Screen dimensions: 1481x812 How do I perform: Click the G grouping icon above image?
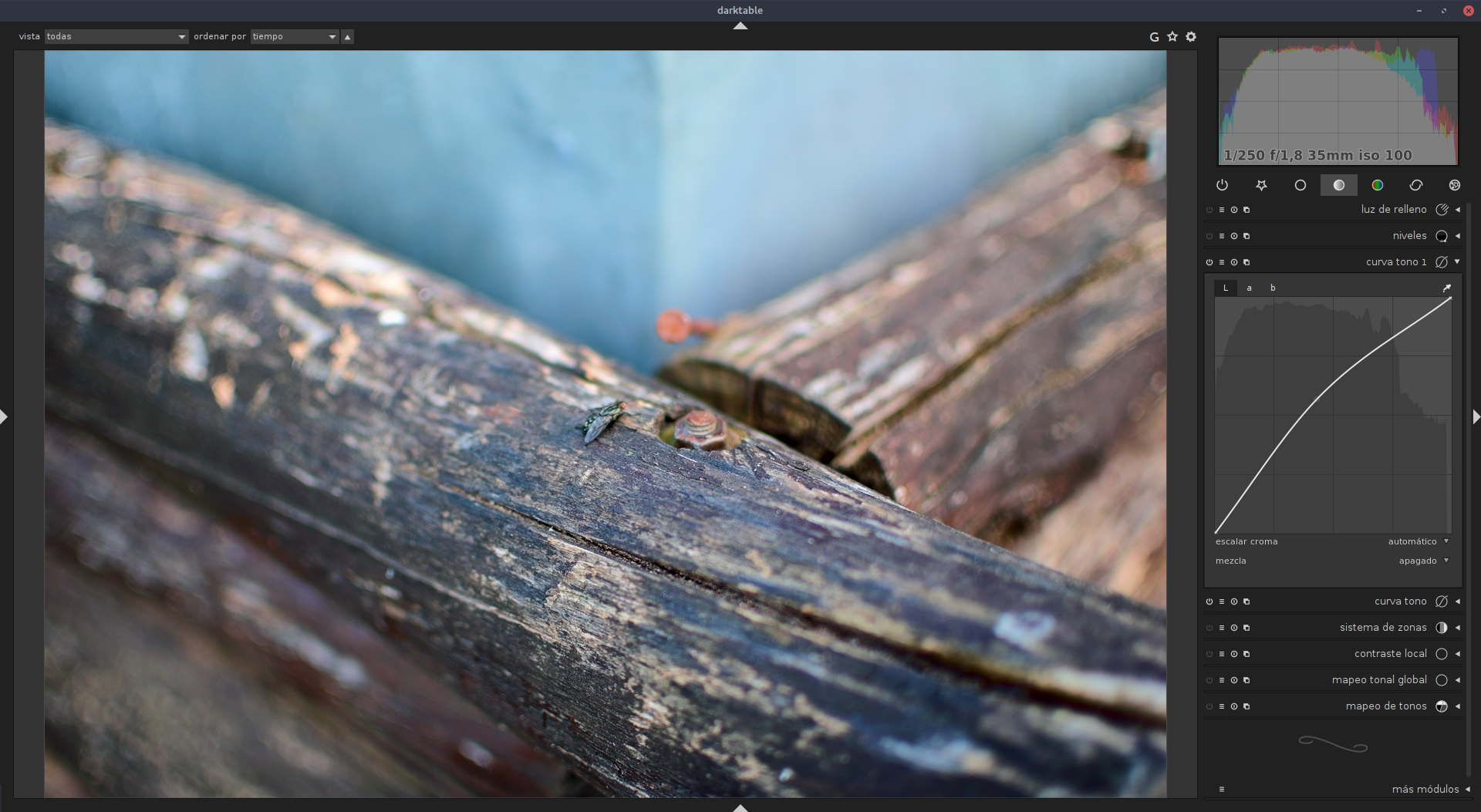(x=1154, y=37)
